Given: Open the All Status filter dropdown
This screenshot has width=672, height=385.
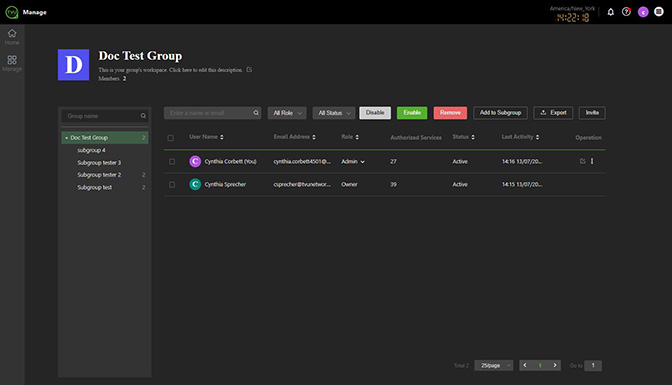Looking at the screenshot, I should pyautogui.click(x=334, y=113).
